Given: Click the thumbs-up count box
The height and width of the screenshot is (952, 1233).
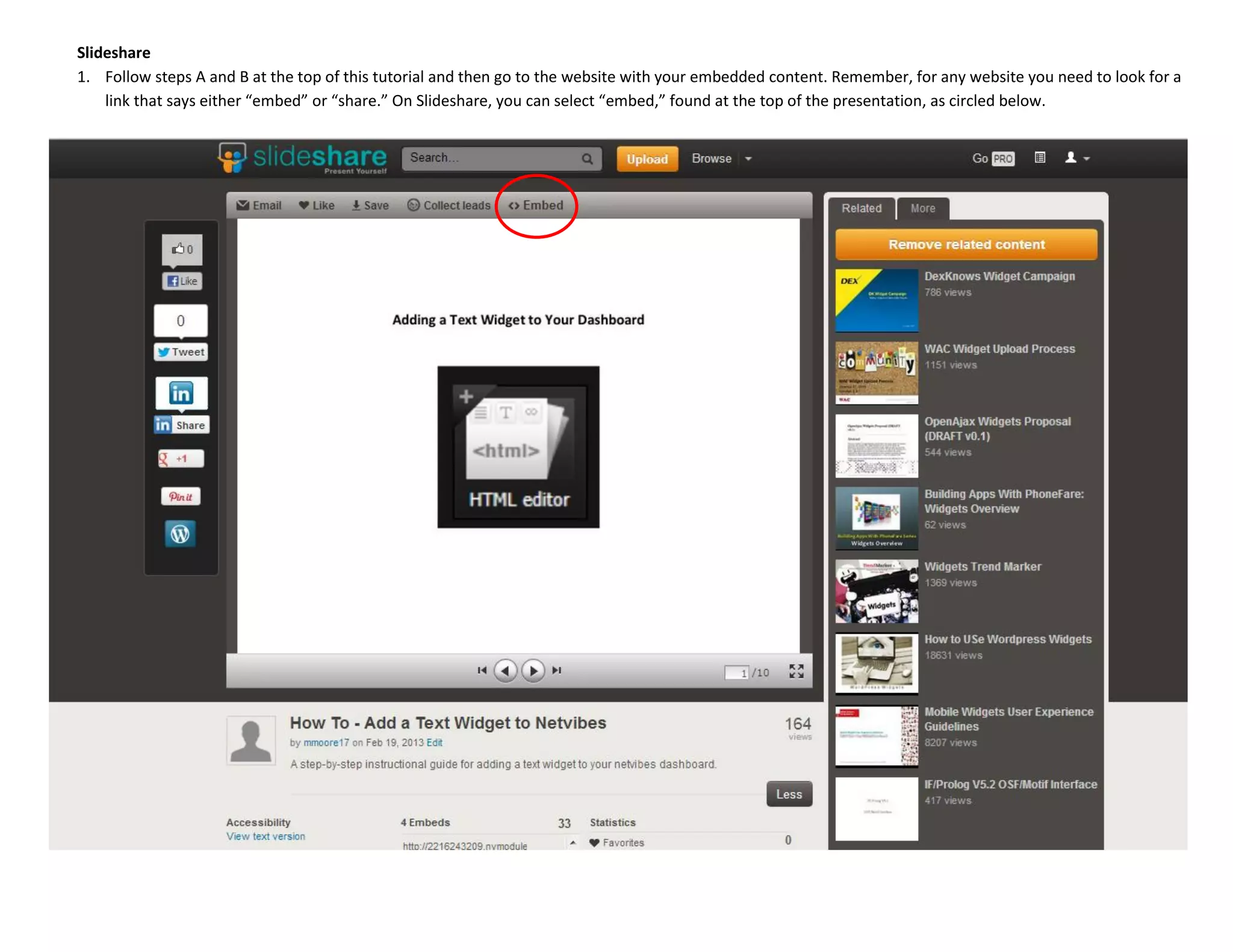Looking at the screenshot, I should pyautogui.click(x=182, y=249).
